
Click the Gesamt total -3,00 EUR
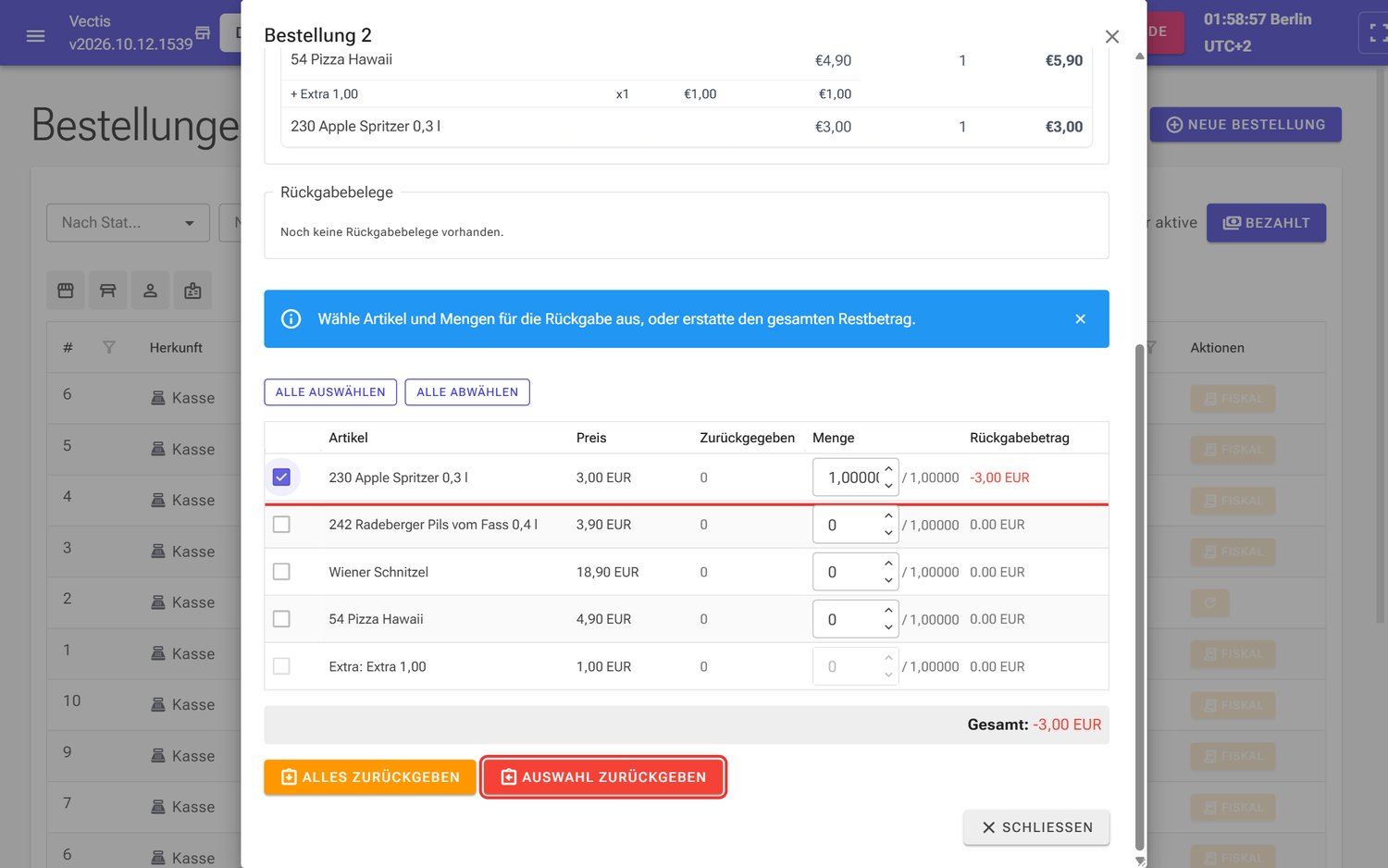click(x=1035, y=725)
